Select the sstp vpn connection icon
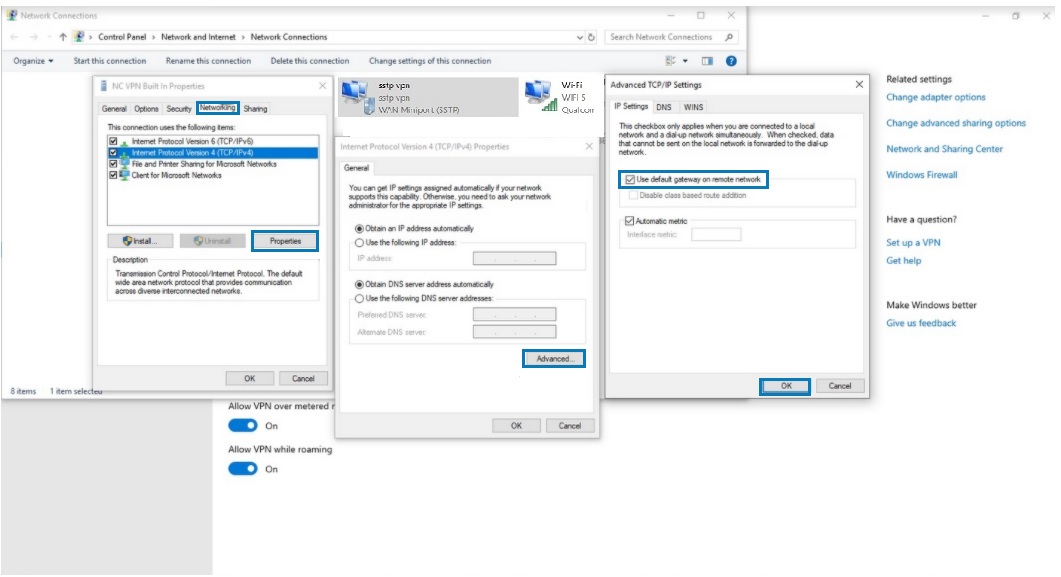 pos(358,97)
